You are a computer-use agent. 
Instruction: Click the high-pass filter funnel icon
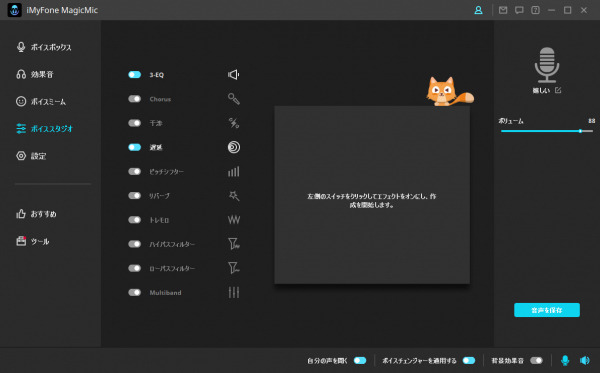(x=233, y=244)
